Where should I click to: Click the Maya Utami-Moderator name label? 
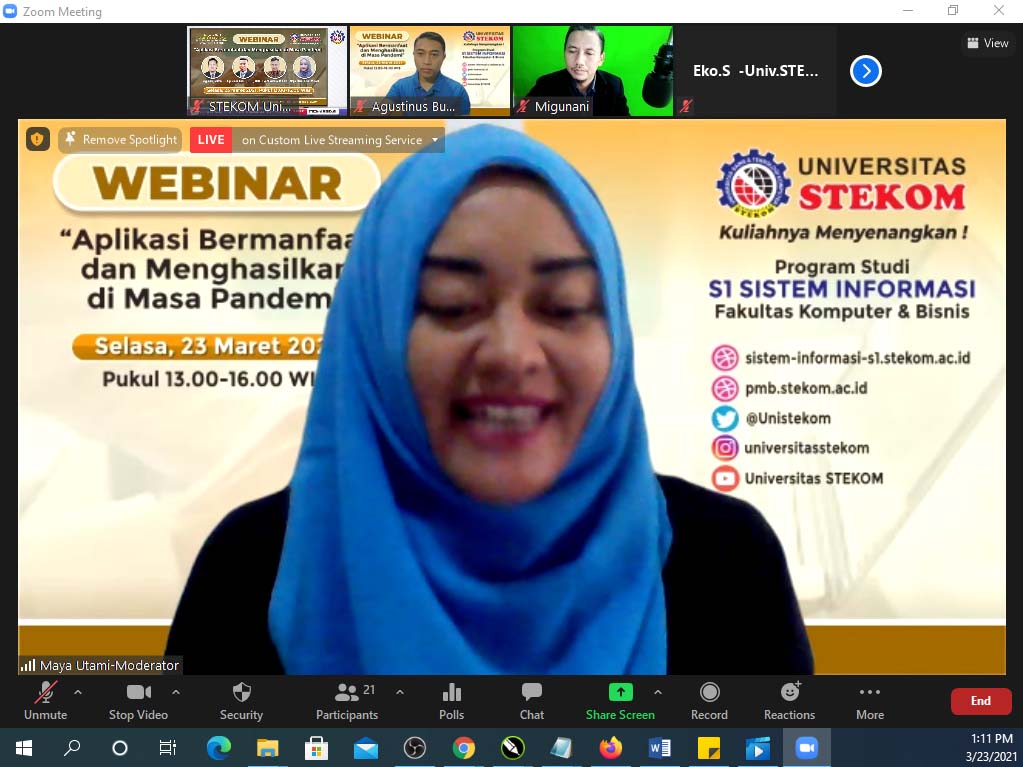(x=109, y=665)
